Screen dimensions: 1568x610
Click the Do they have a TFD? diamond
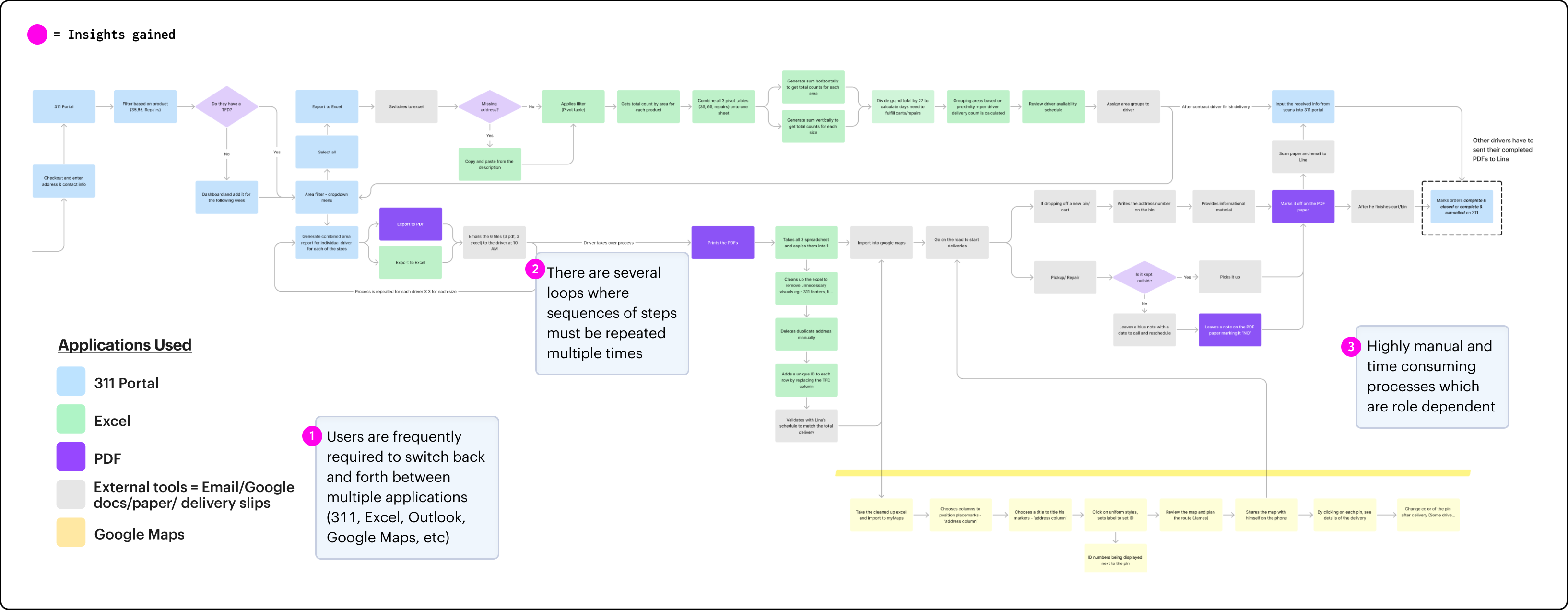pos(226,106)
